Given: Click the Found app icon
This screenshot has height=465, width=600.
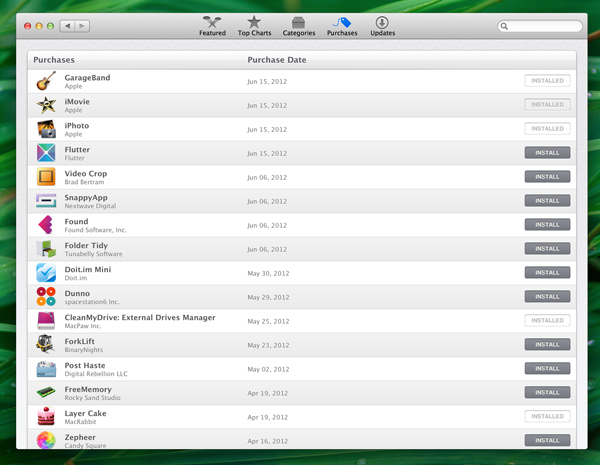Looking at the screenshot, I should coord(46,225).
